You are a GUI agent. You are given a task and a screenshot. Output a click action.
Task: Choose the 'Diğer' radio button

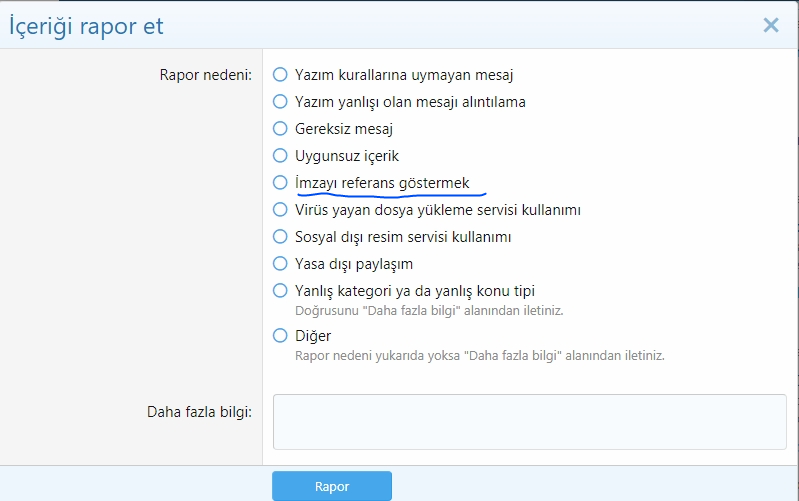click(x=280, y=336)
